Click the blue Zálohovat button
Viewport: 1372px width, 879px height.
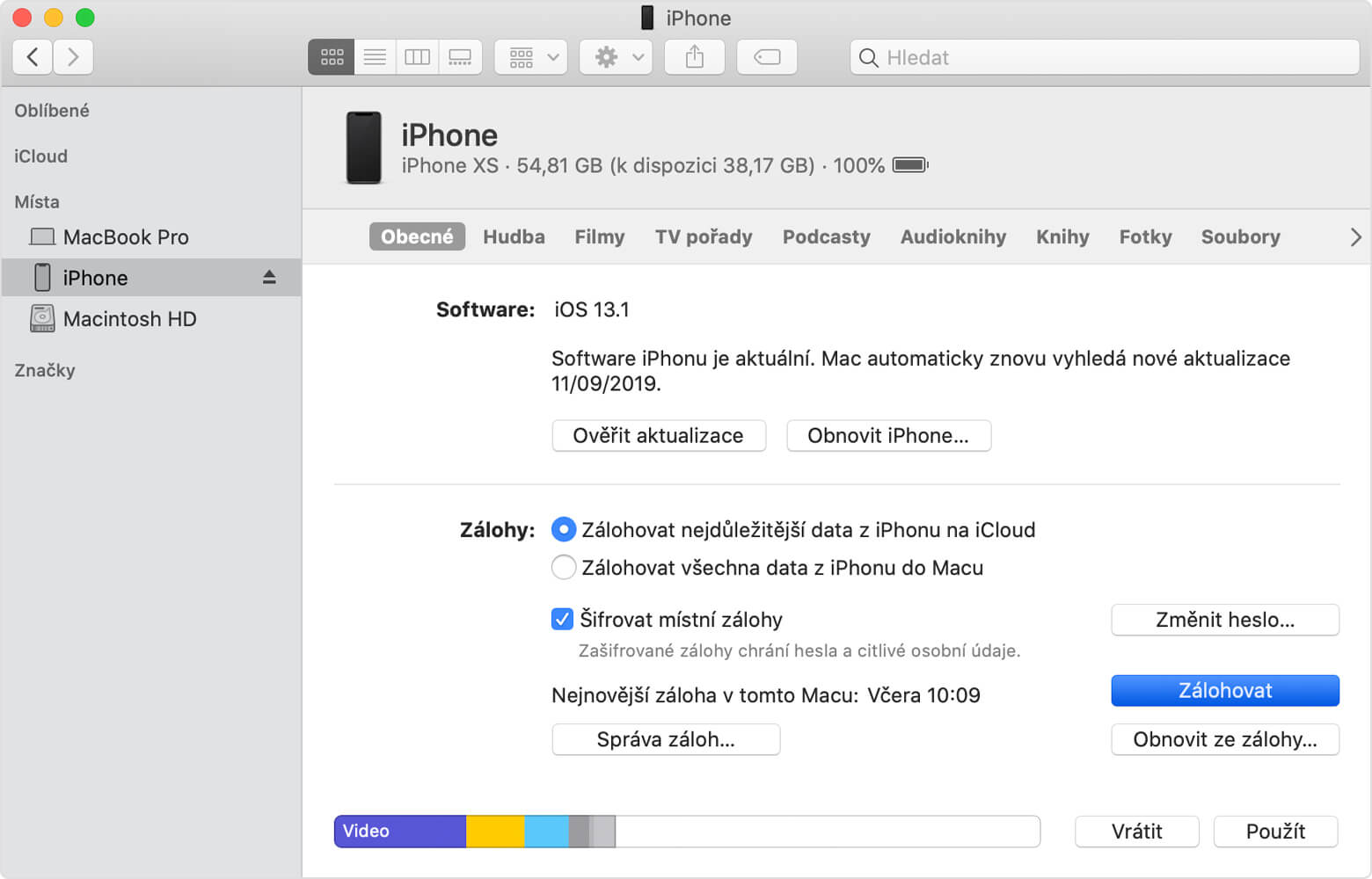tap(1225, 691)
